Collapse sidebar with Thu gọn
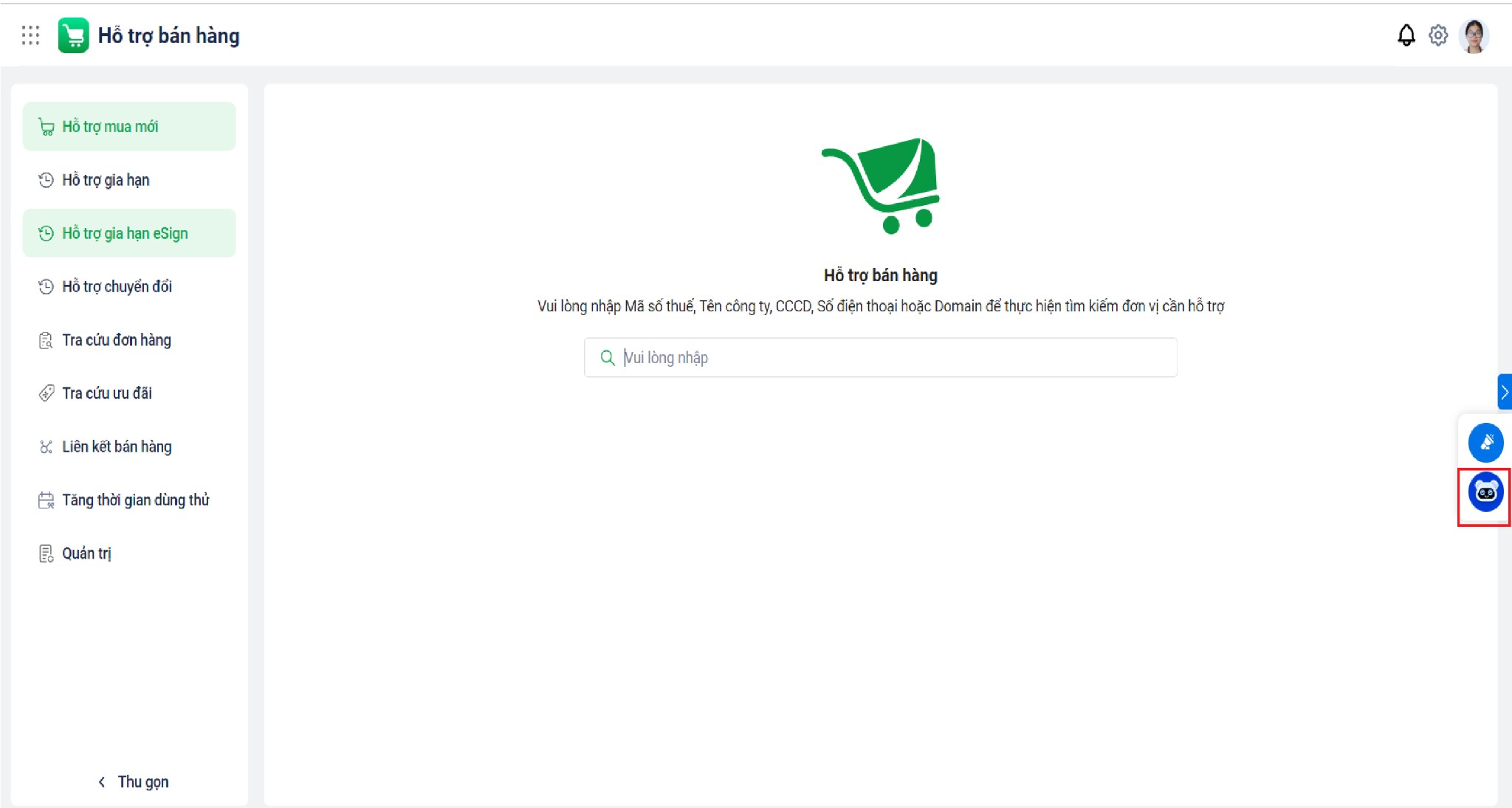The image size is (1512, 808). pyautogui.click(x=134, y=781)
